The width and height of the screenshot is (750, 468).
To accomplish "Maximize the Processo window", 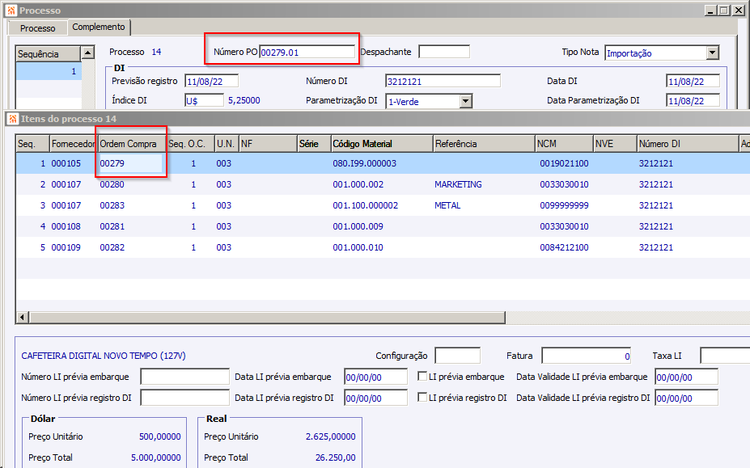I will pyautogui.click(x=725, y=9).
